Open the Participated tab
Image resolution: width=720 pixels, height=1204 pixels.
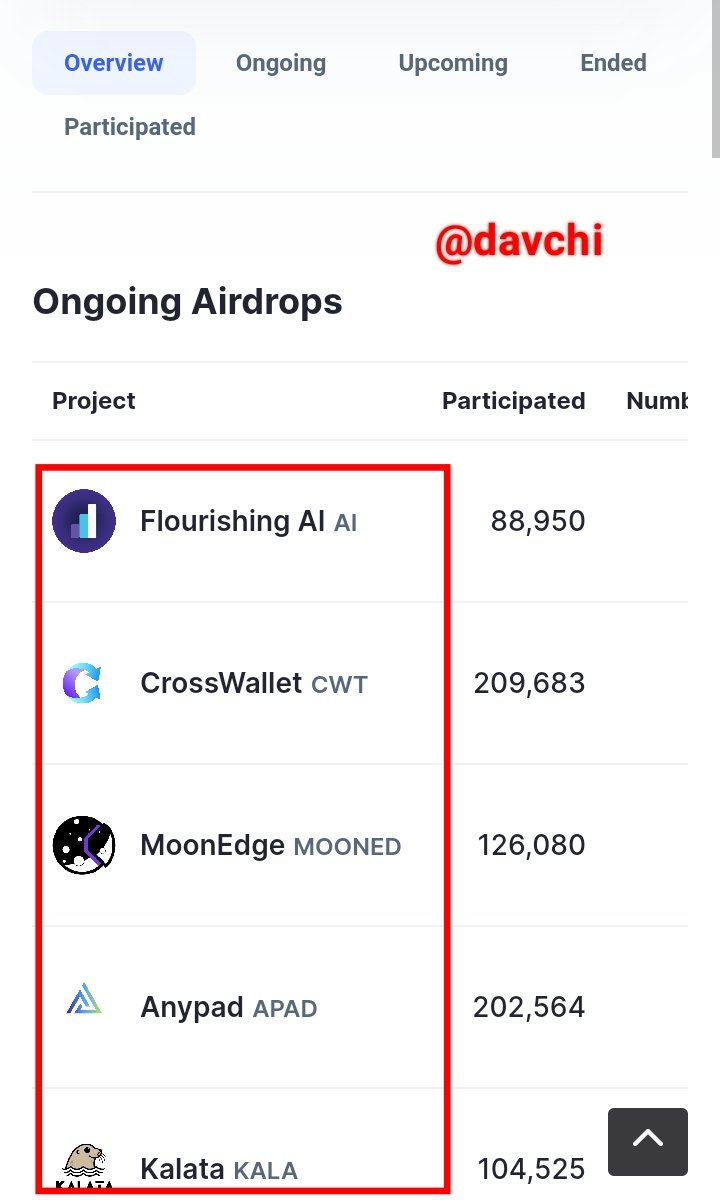pos(130,127)
